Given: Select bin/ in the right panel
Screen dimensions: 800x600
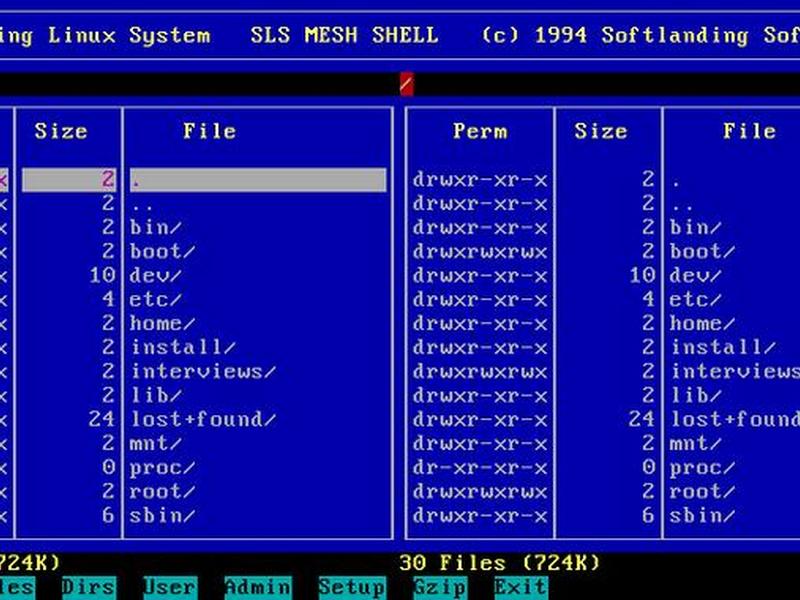Looking at the screenshot, I should click(695, 228).
